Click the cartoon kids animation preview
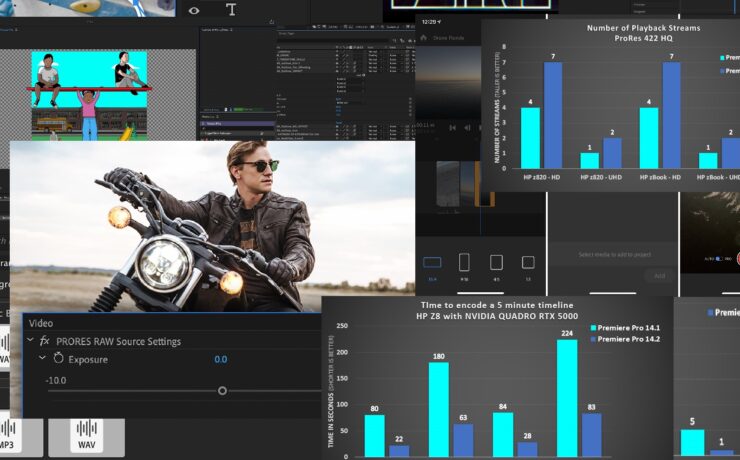This screenshot has height=460, width=740. 89,96
